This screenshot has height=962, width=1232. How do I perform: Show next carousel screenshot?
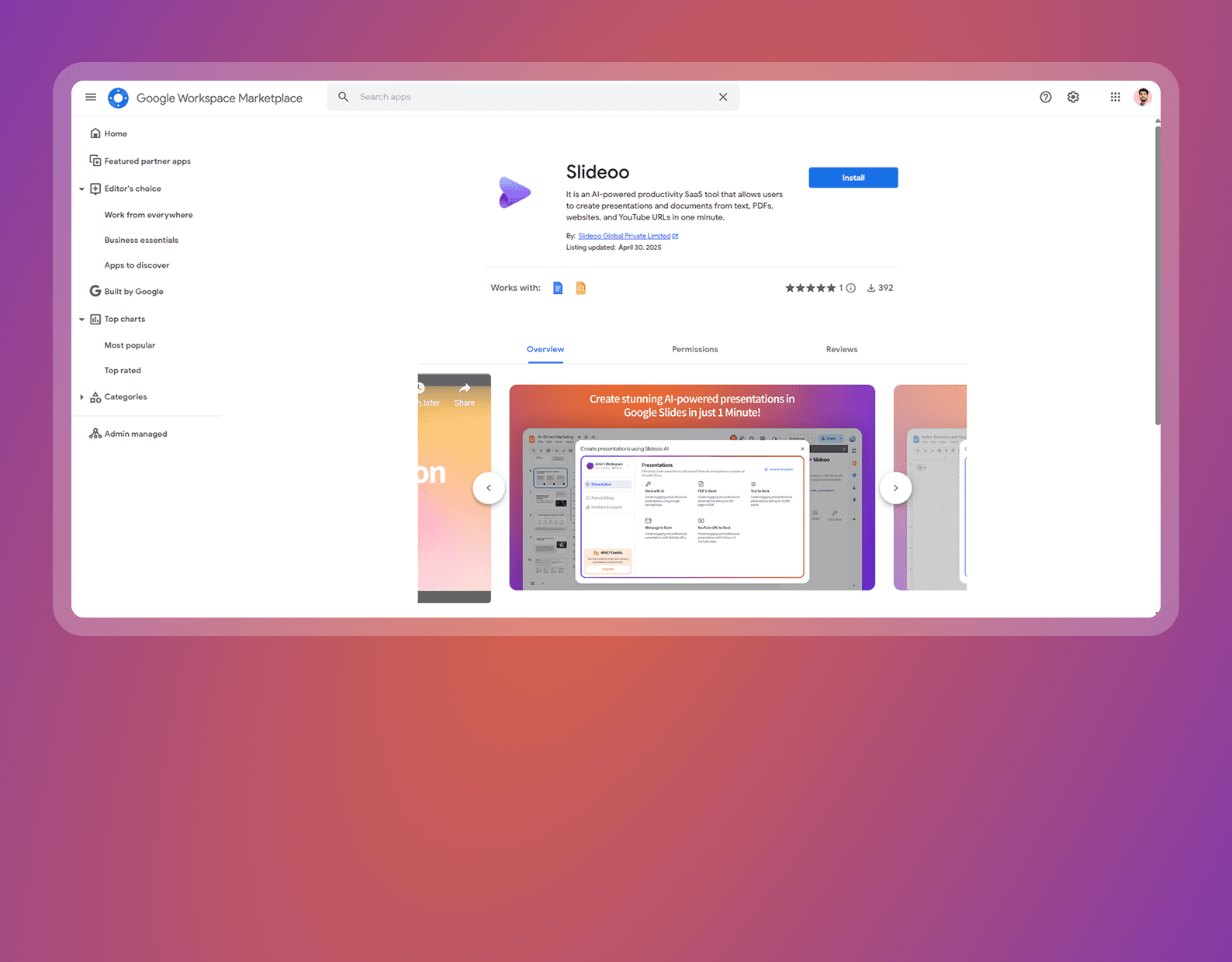coord(895,488)
